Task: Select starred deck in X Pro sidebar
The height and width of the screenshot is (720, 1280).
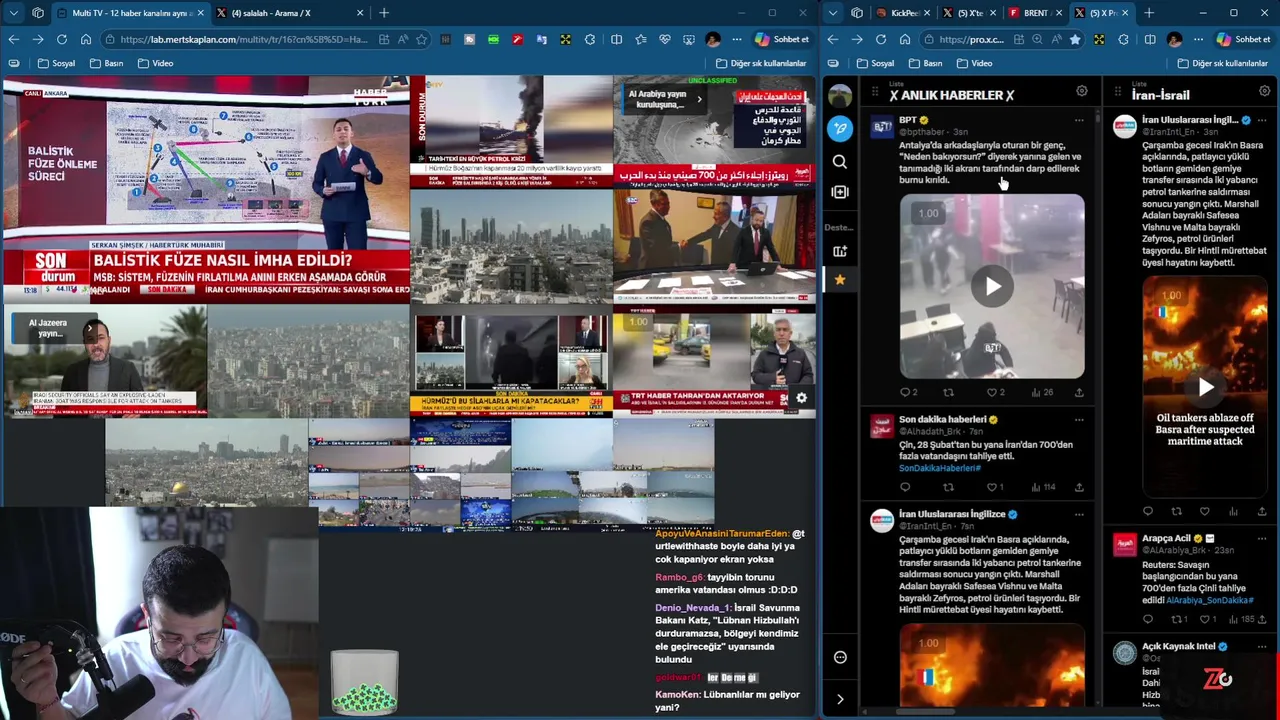Action: (840, 280)
